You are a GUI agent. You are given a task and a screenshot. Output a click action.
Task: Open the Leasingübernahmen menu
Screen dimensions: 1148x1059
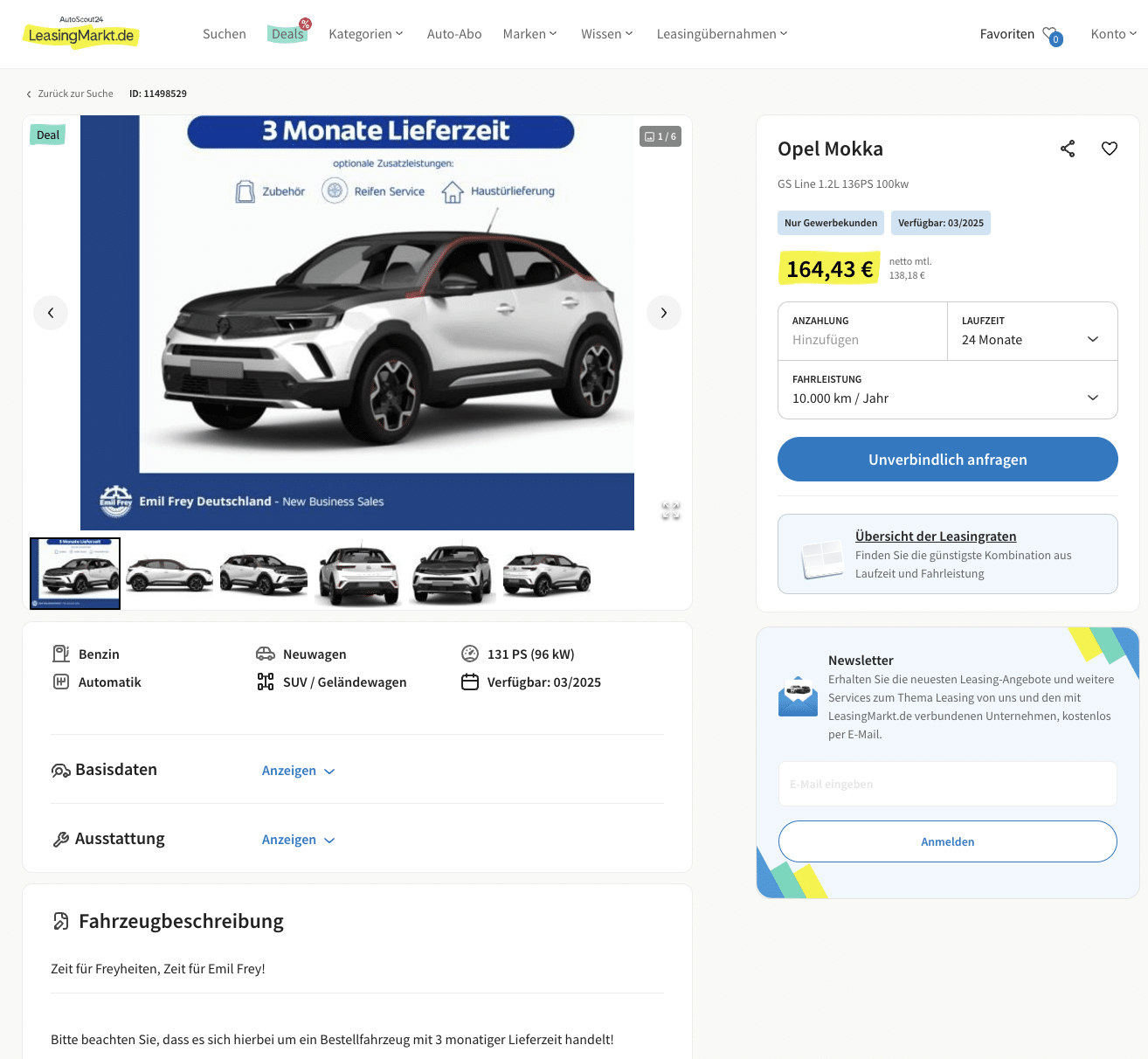[x=723, y=34]
